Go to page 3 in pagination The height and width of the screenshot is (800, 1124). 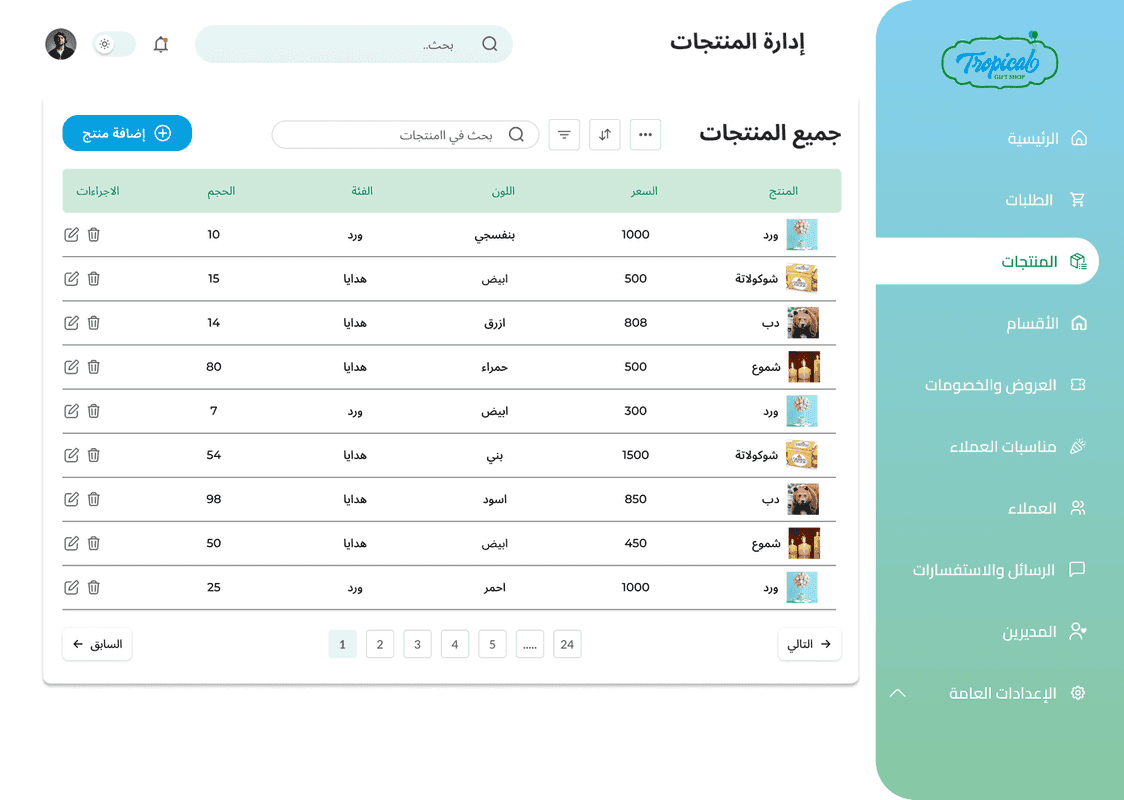(x=417, y=644)
